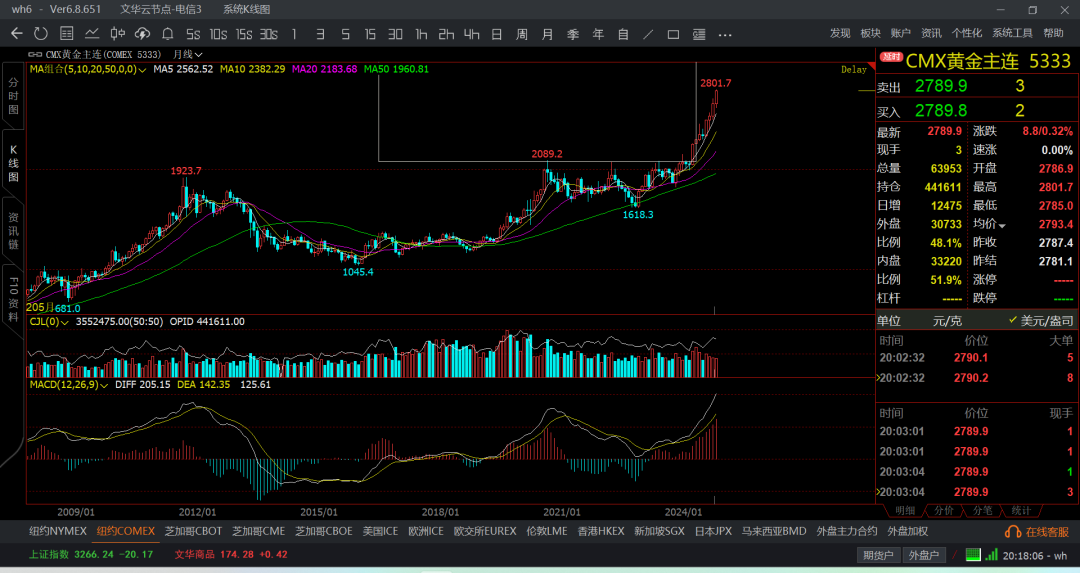Select the line drawing tool icon
1080x573 pixels.
(648, 34)
